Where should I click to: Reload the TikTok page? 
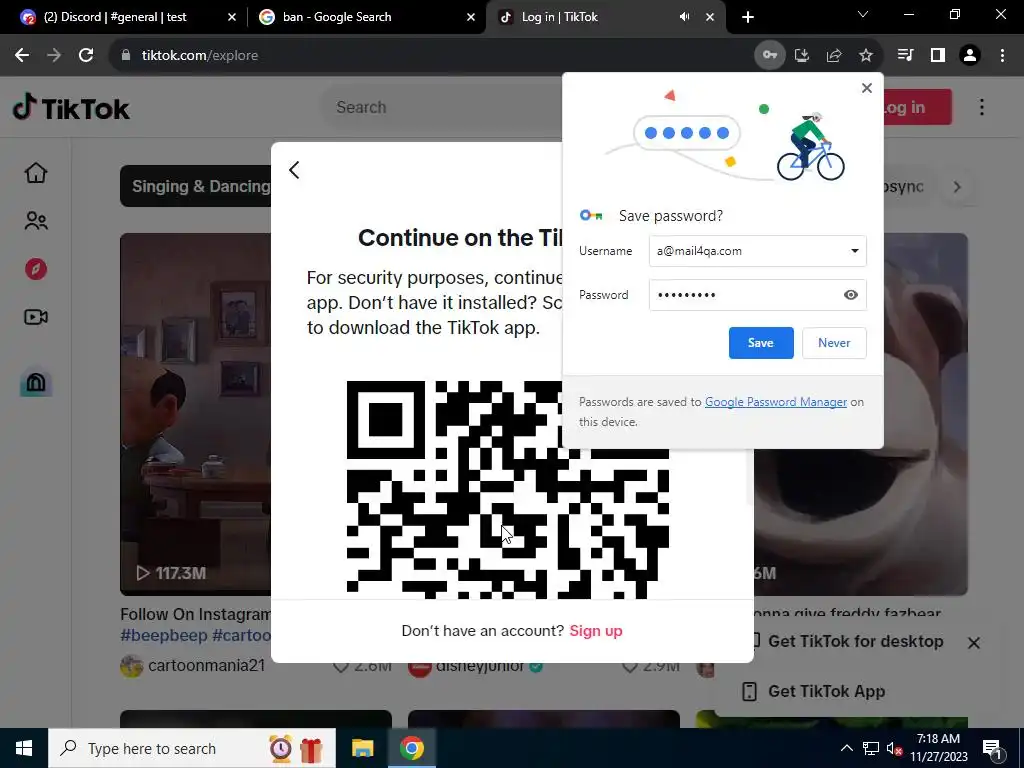pos(86,56)
